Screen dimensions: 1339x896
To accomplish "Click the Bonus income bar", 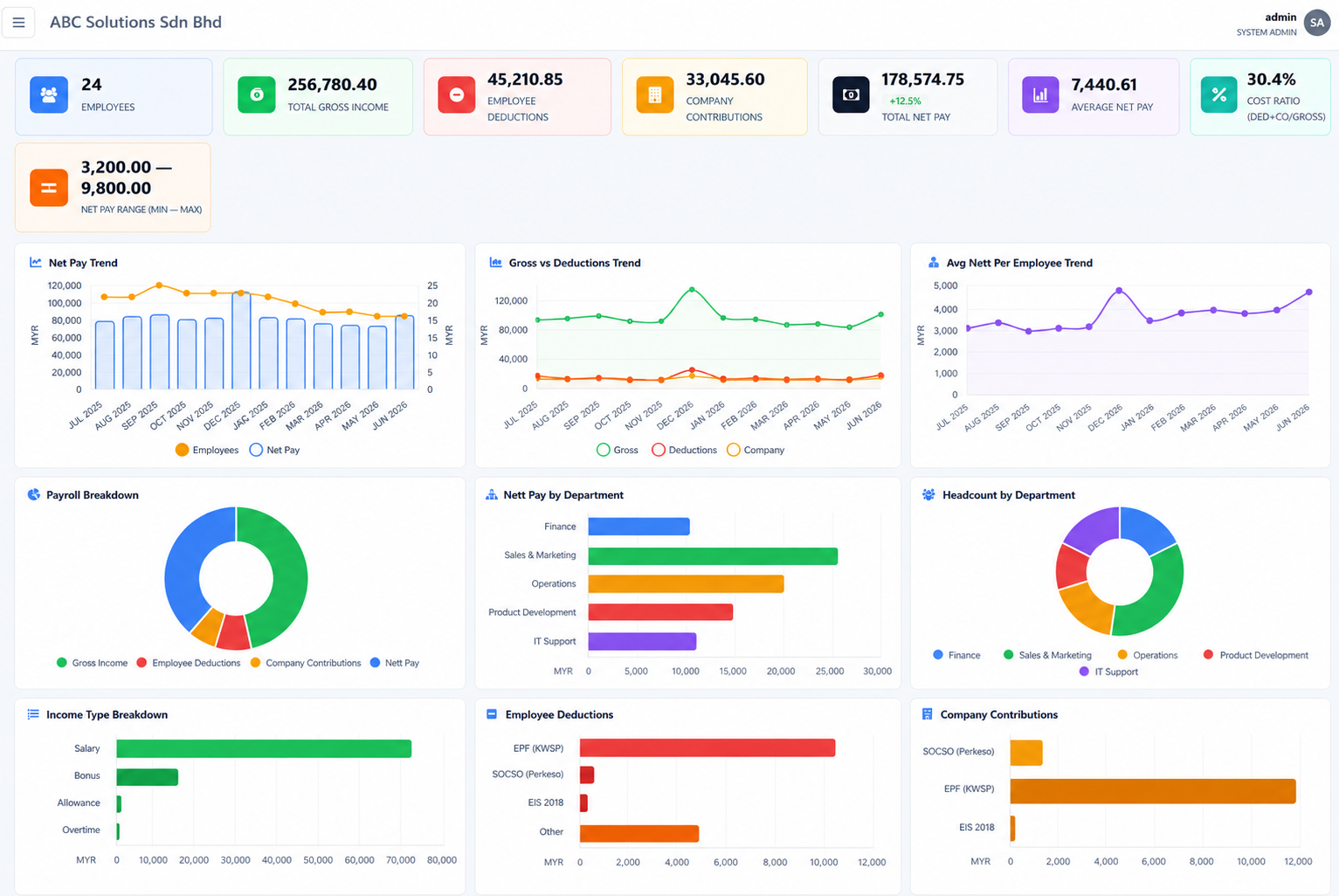I will pyautogui.click(x=148, y=776).
